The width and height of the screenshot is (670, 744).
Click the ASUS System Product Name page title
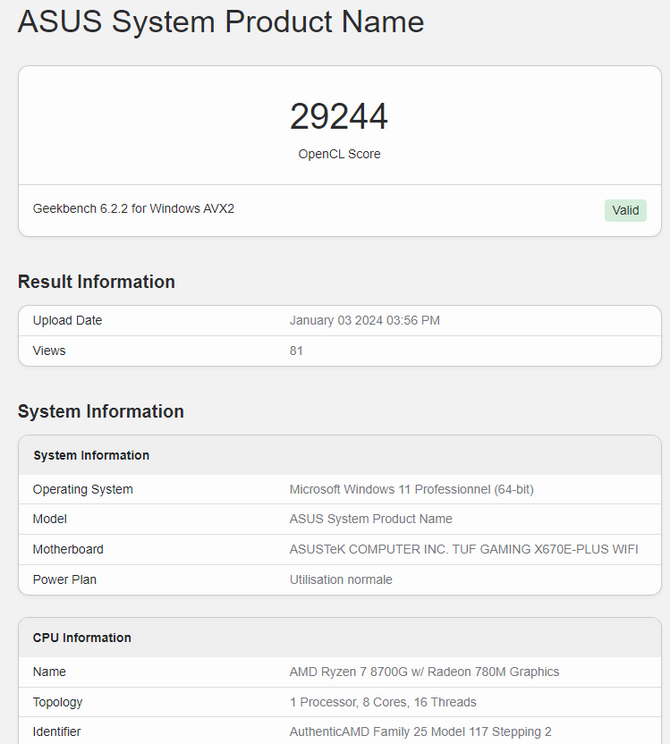coord(221,21)
